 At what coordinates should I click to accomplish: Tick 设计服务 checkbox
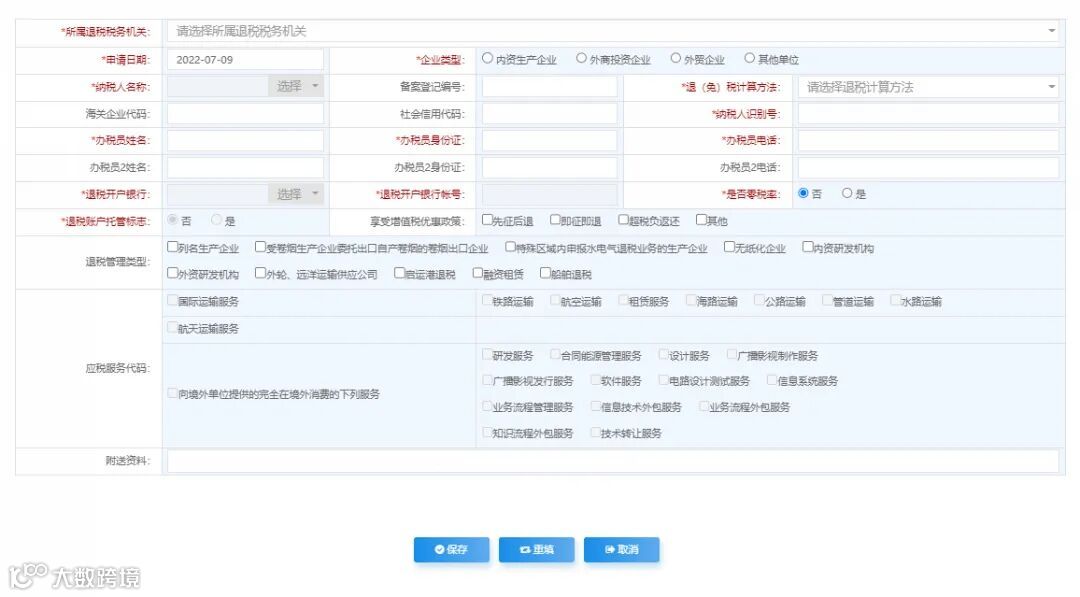tap(664, 355)
